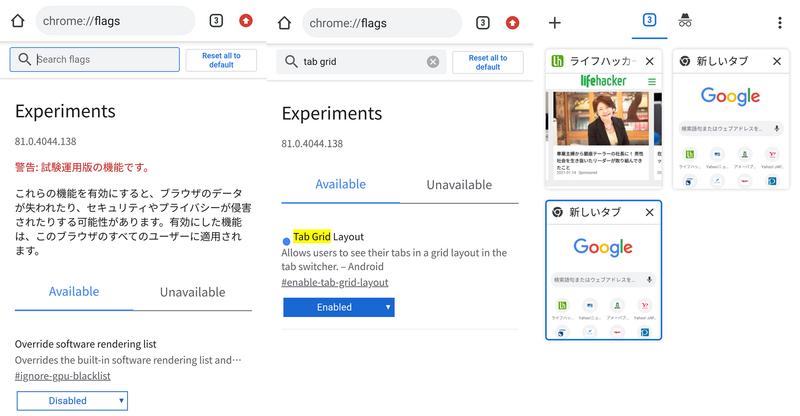Add a new tab with plus icon
The width and height of the screenshot is (800, 416).
click(x=555, y=22)
